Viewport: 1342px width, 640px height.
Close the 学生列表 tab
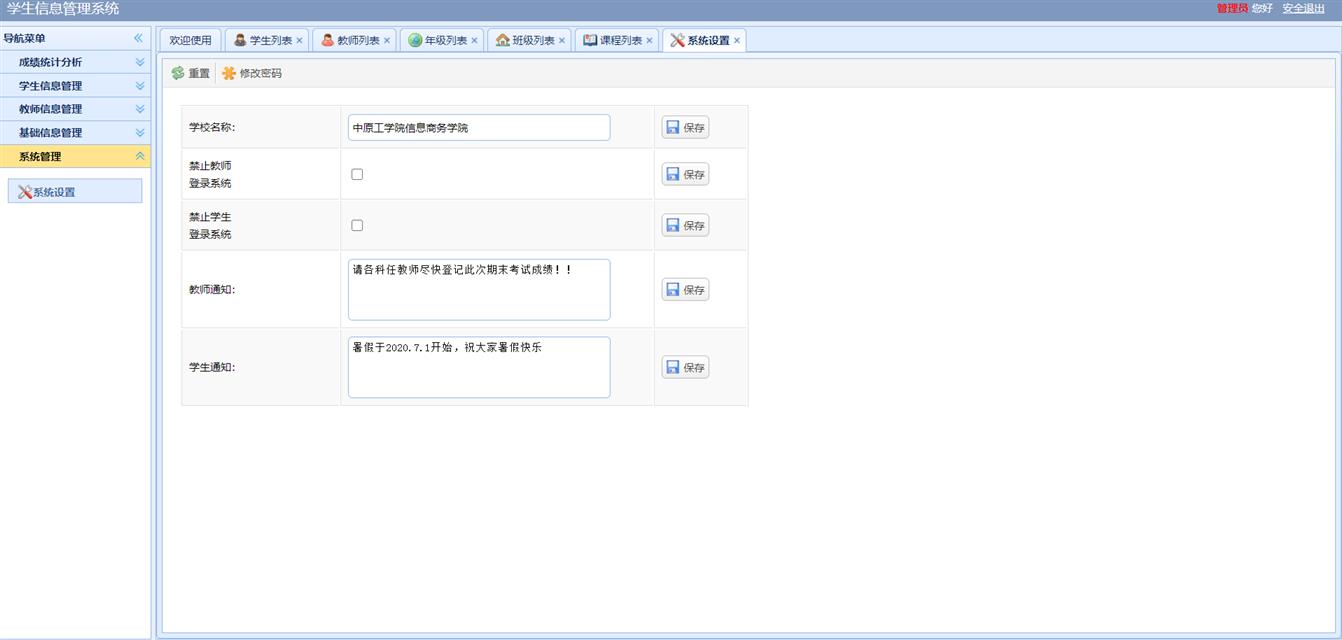pyautogui.click(x=299, y=41)
